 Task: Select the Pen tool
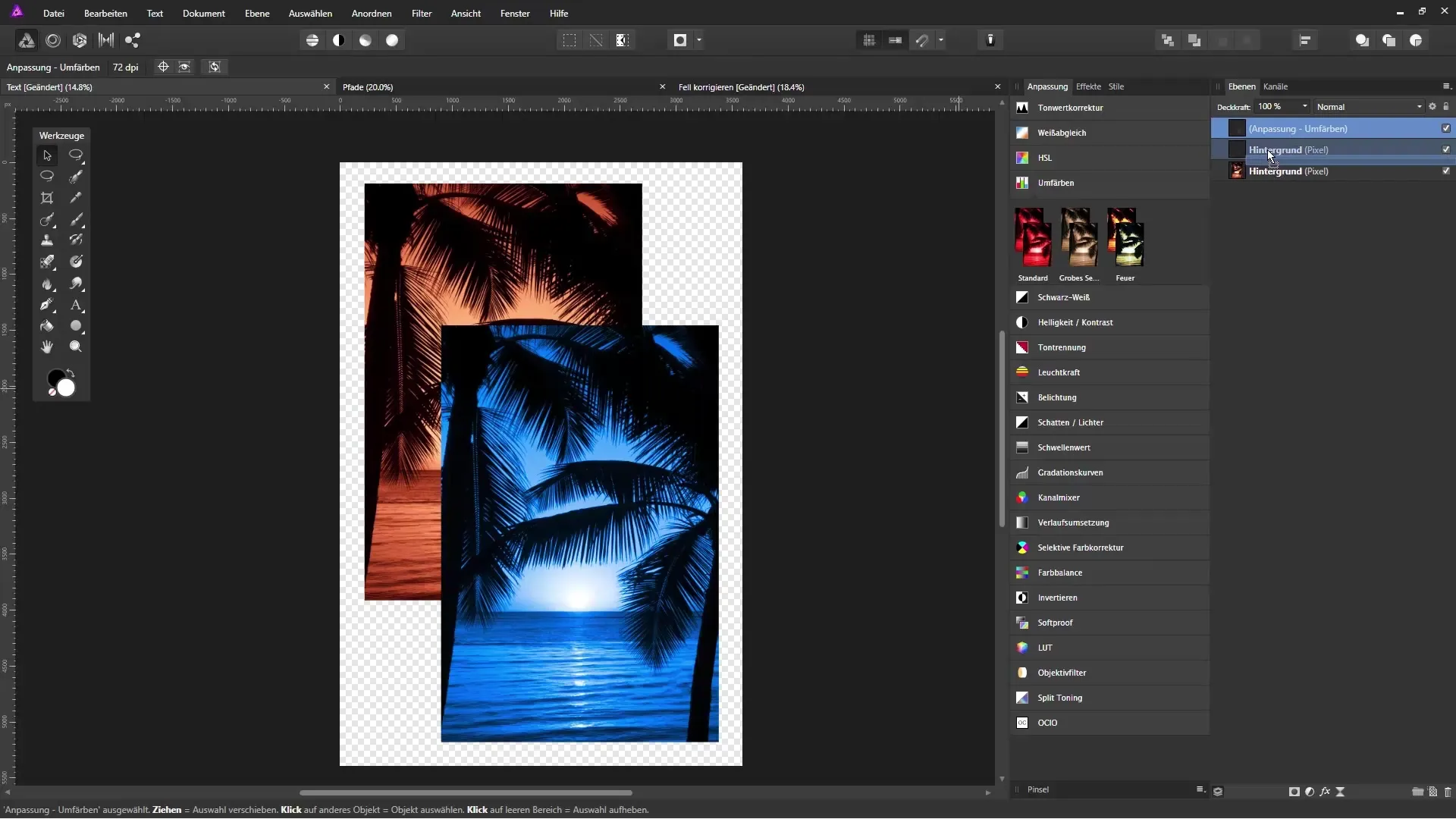click(x=47, y=305)
